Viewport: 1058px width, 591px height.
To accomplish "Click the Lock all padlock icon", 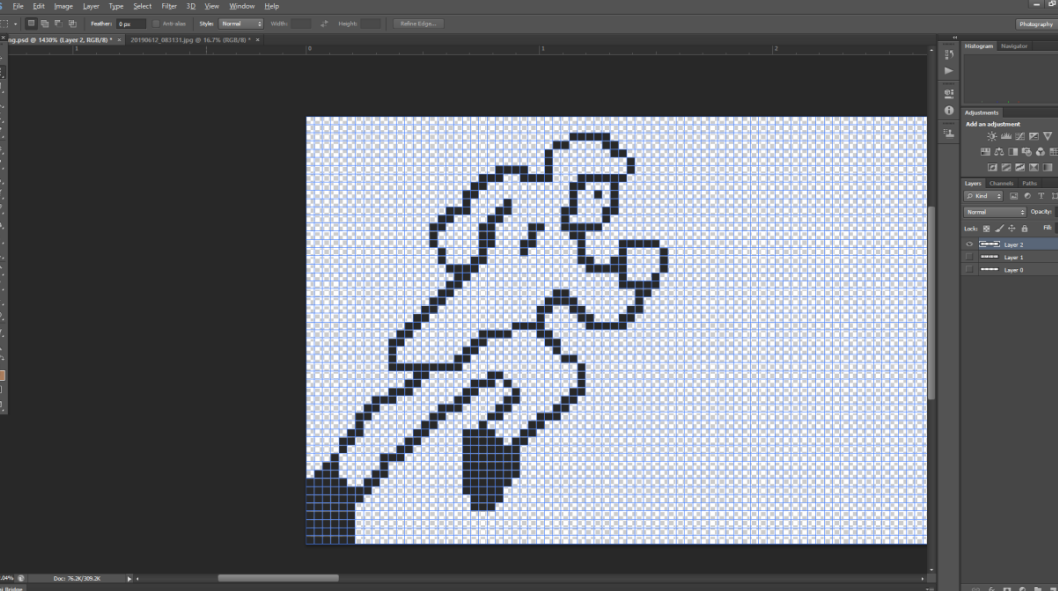I will click(1024, 229).
